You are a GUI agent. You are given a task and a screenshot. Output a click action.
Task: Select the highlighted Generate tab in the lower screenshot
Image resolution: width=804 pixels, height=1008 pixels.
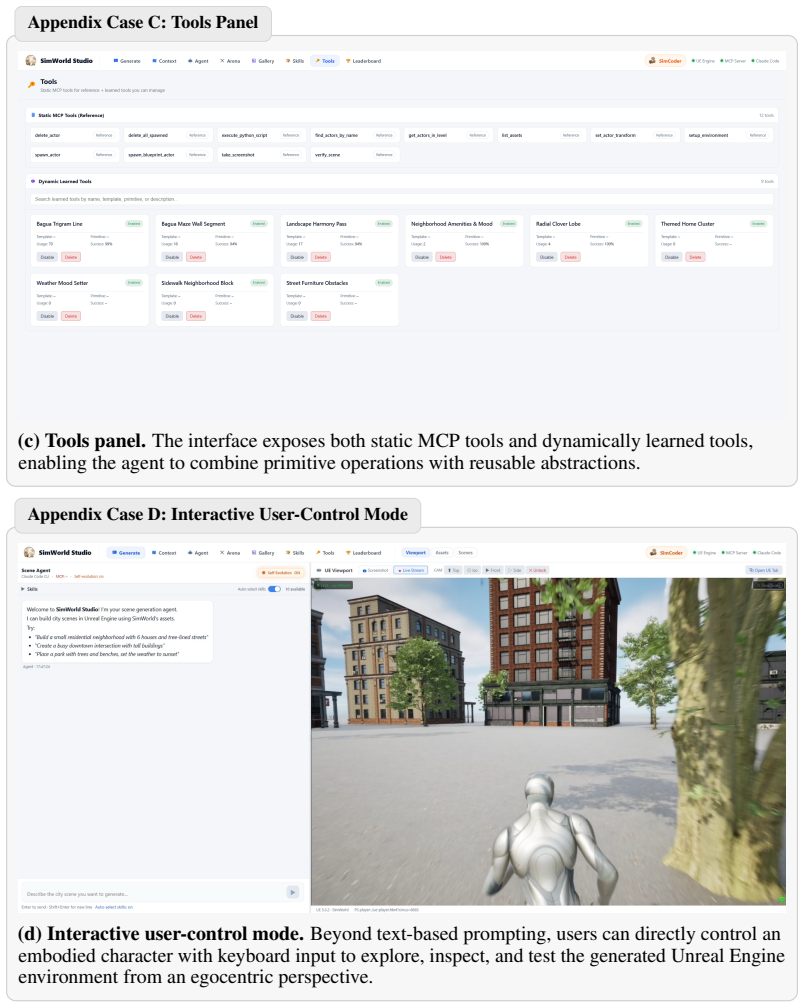coord(126,553)
